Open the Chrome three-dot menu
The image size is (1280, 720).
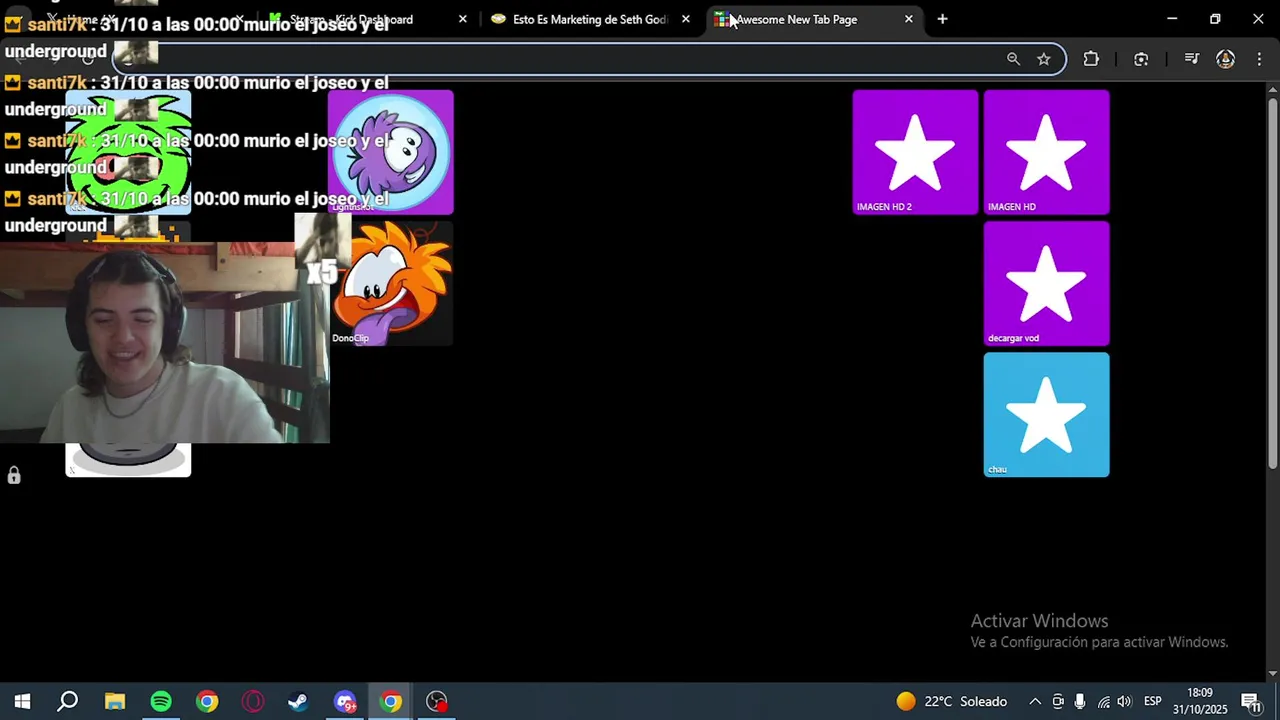tap(1258, 59)
